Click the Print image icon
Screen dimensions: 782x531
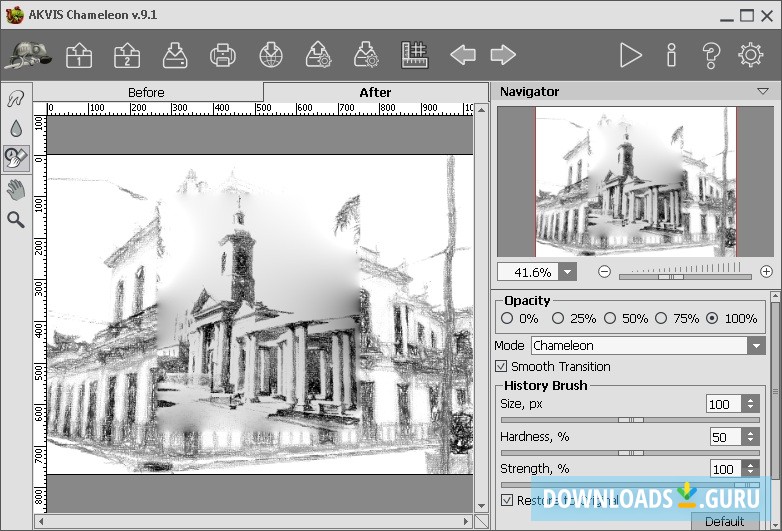(x=223, y=55)
